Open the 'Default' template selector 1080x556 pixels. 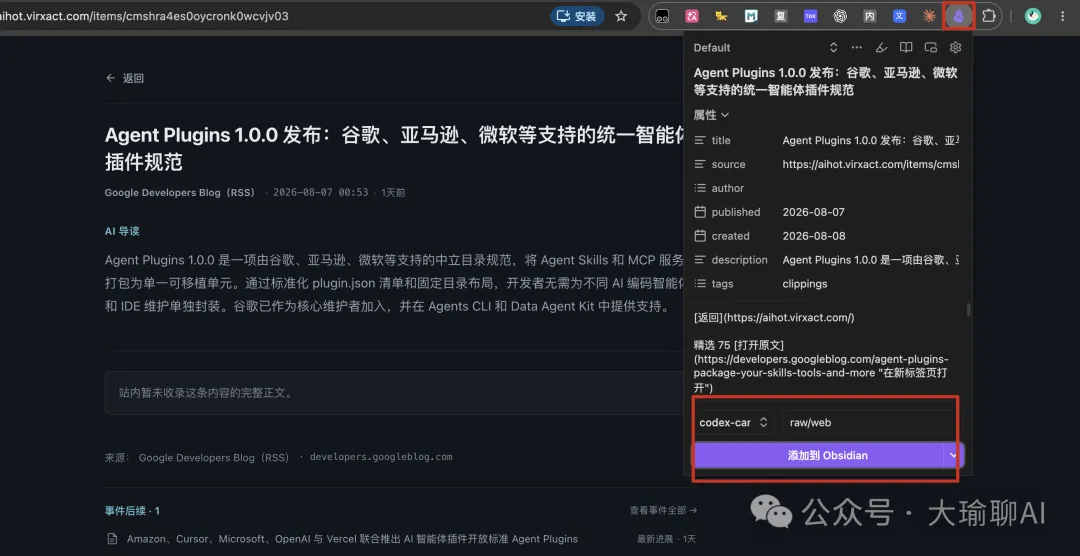(766, 48)
